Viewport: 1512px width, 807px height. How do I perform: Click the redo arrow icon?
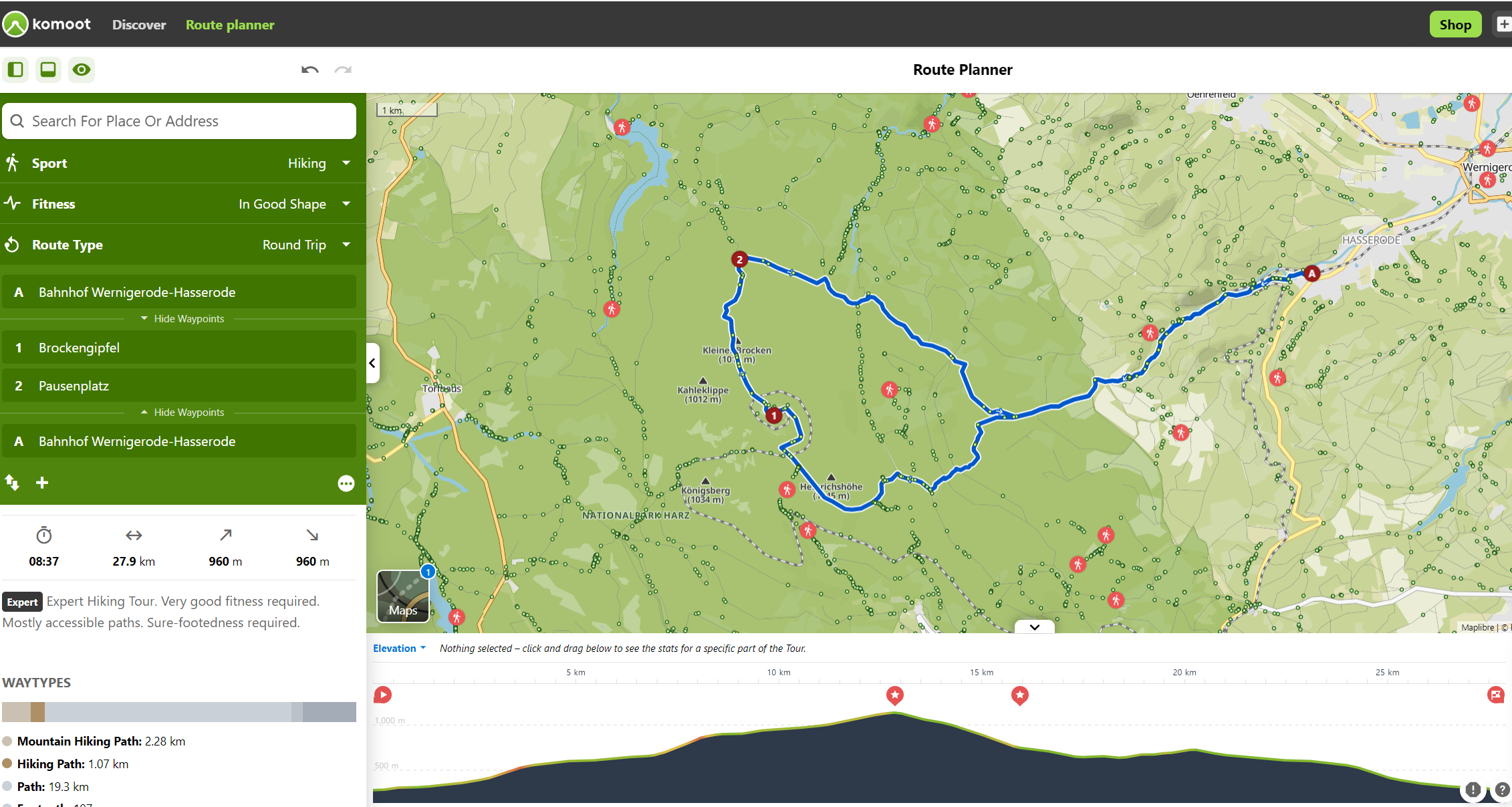click(x=343, y=70)
